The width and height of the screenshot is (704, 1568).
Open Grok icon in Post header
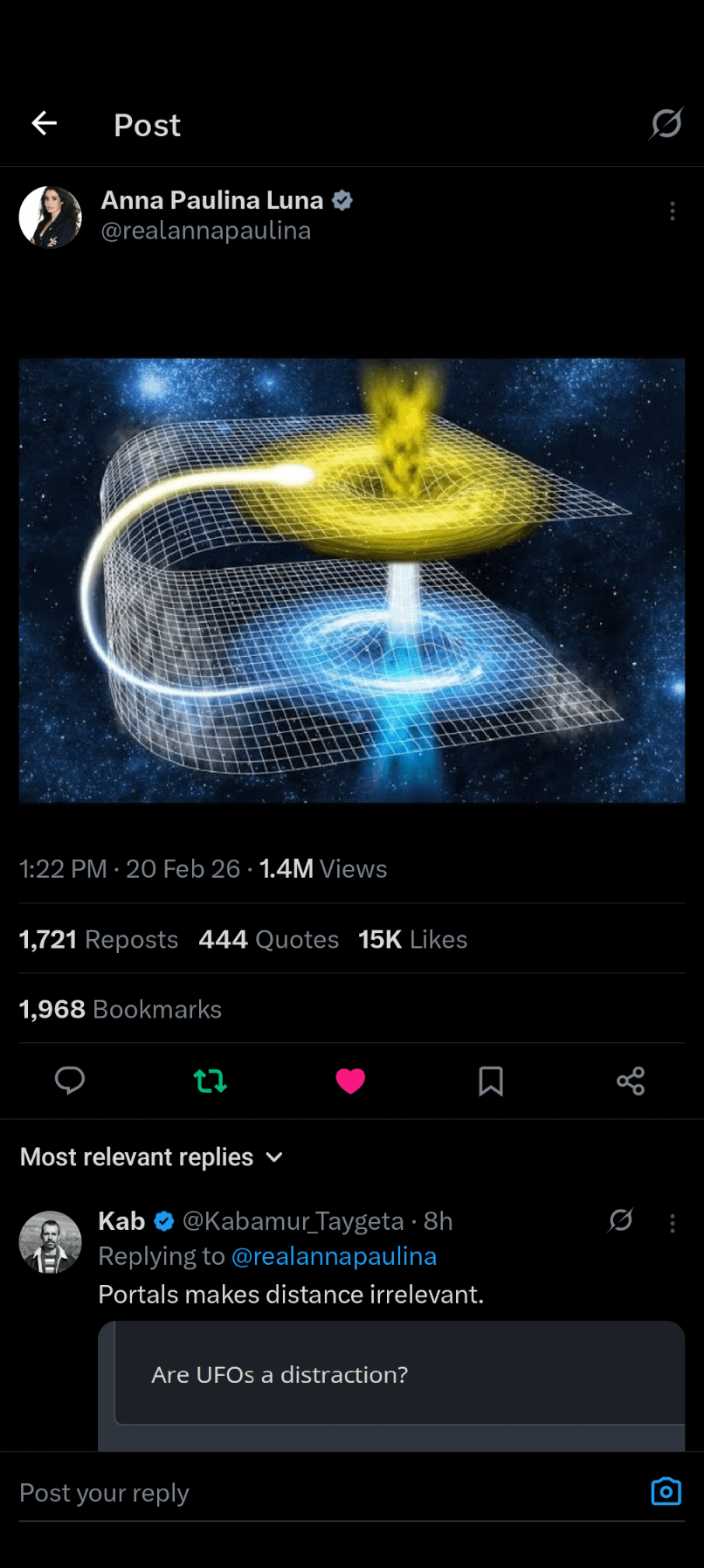[666, 124]
